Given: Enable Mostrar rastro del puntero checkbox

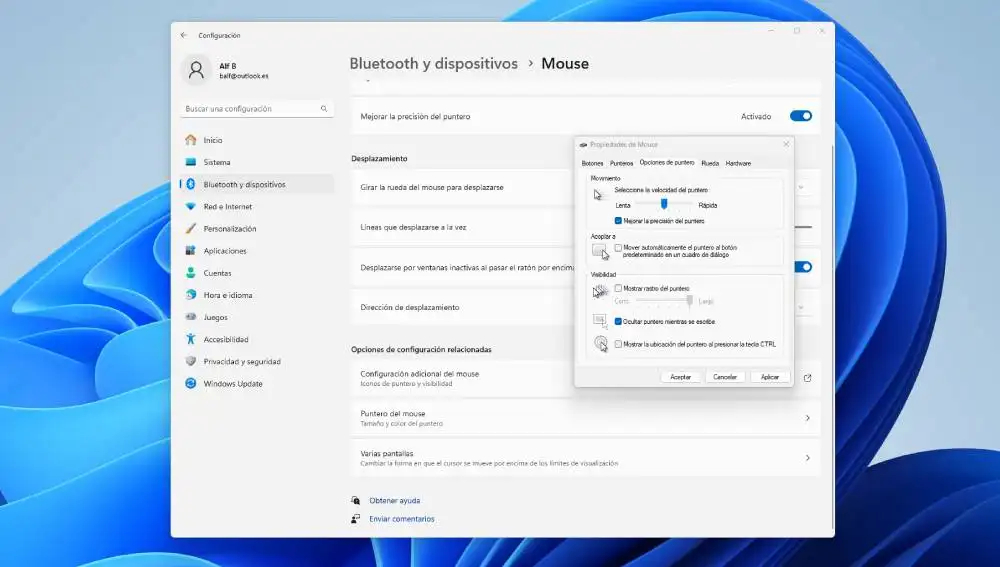Looking at the screenshot, I should 618,288.
